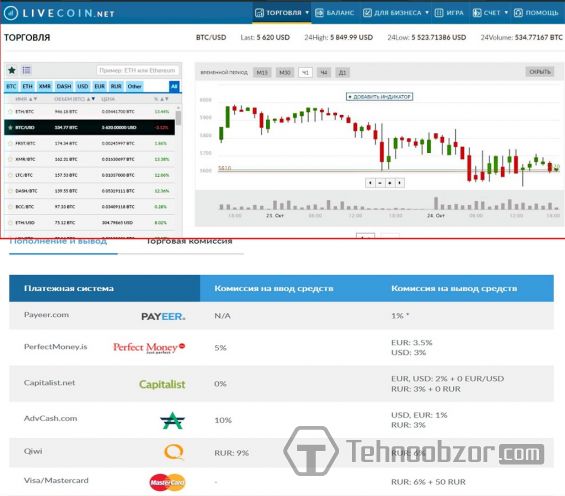Pan chart left with arrow button
Screen dimensions: 565x496
(x=370, y=183)
